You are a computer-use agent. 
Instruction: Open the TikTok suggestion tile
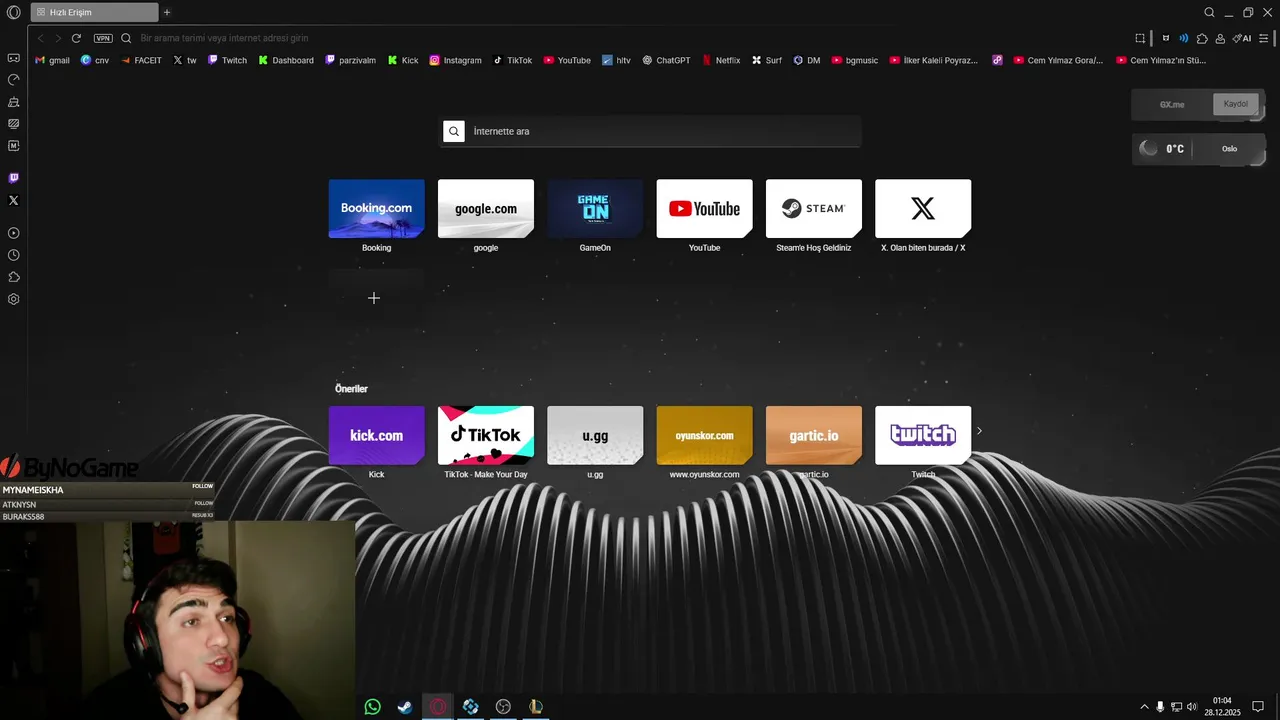tap(486, 435)
